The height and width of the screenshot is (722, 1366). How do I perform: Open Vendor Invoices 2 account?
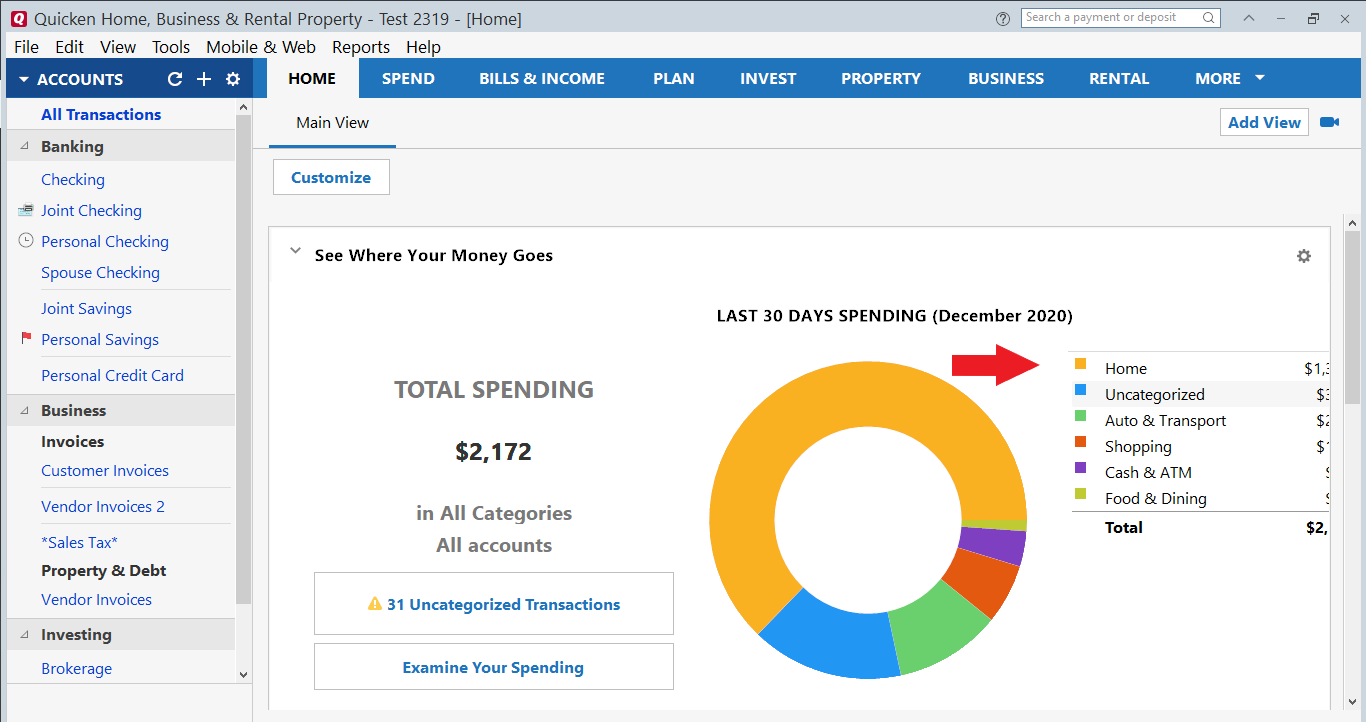point(103,507)
